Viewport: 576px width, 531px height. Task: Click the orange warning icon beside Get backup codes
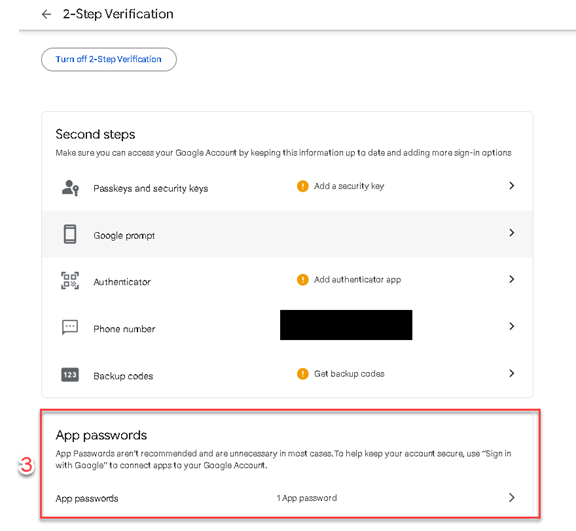303,374
